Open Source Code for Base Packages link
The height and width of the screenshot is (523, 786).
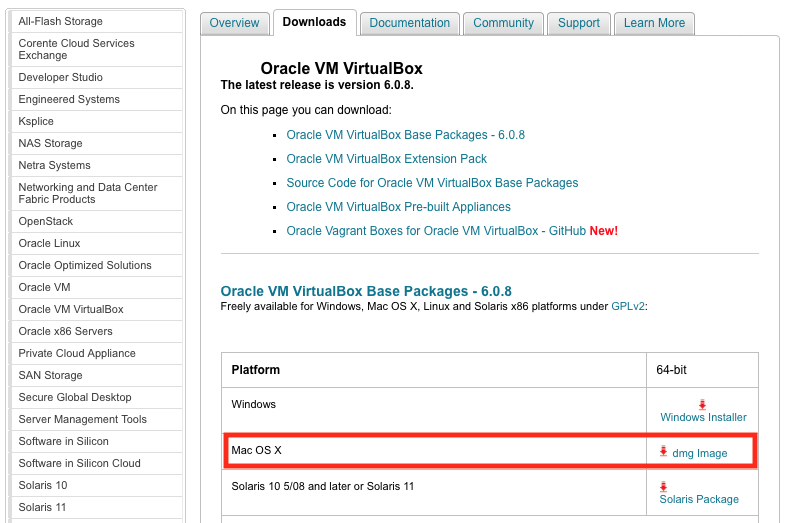(x=432, y=183)
